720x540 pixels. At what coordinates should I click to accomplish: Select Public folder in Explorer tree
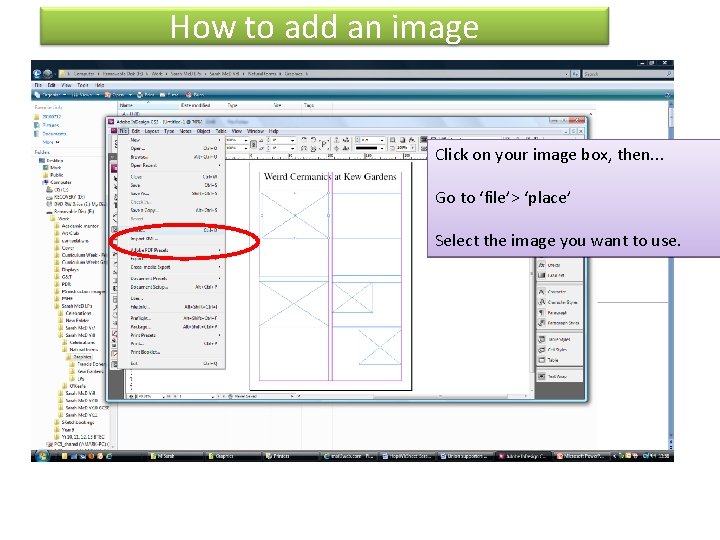point(53,175)
